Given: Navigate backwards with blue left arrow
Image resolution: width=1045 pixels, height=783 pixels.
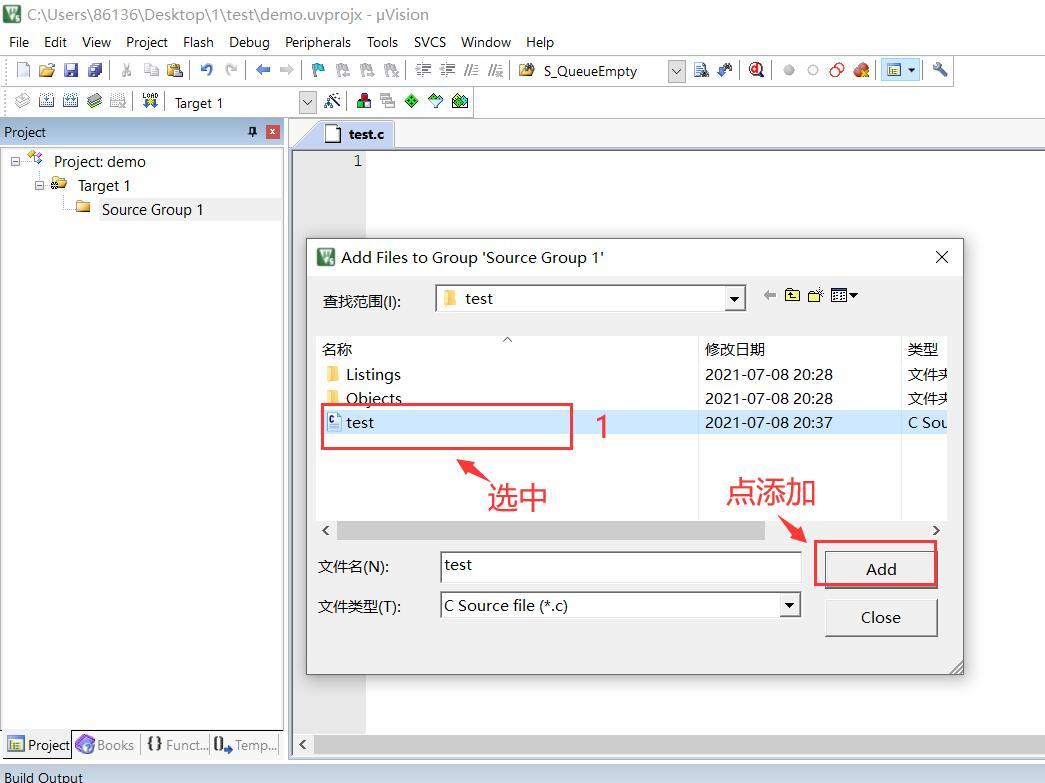Looking at the screenshot, I should 263,70.
